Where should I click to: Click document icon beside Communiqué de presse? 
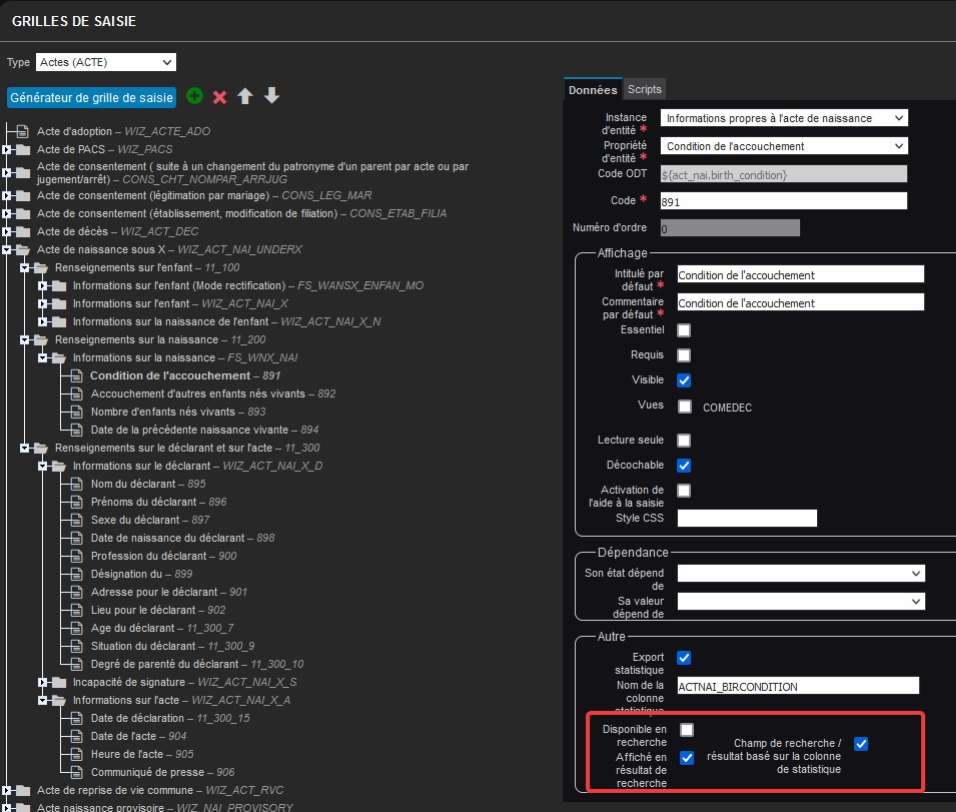76,772
